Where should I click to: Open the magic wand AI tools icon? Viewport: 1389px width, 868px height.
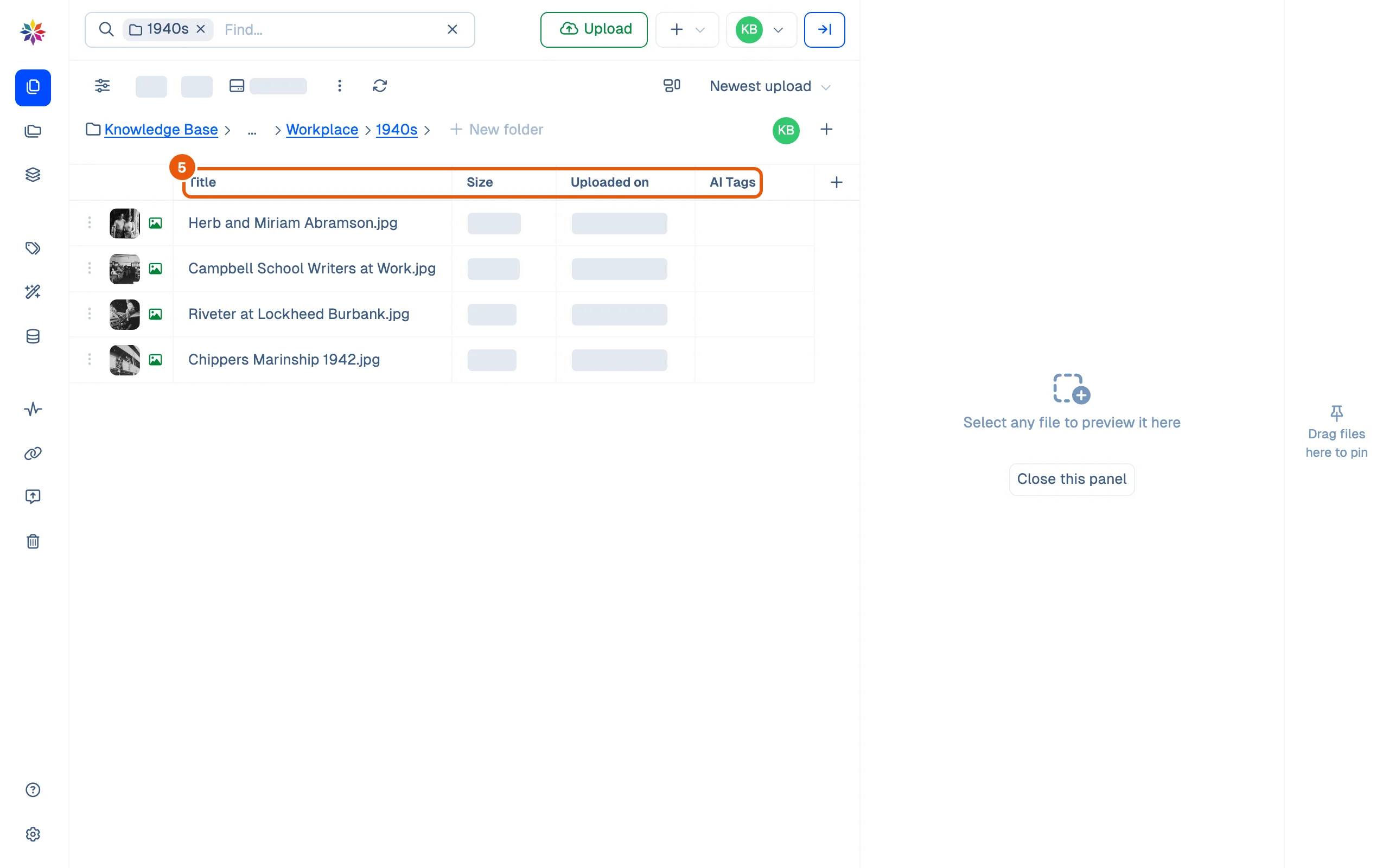coord(33,292)
